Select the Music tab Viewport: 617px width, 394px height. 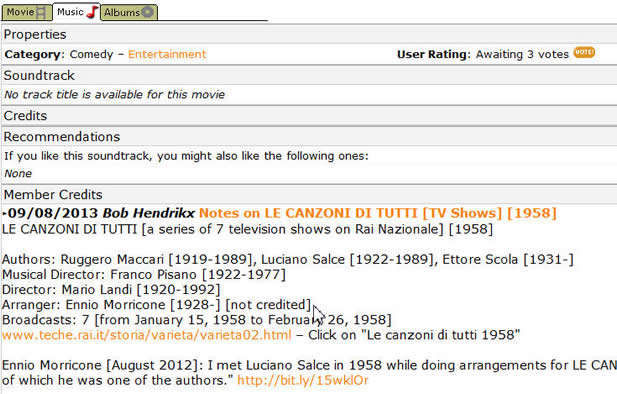[76, 12]
